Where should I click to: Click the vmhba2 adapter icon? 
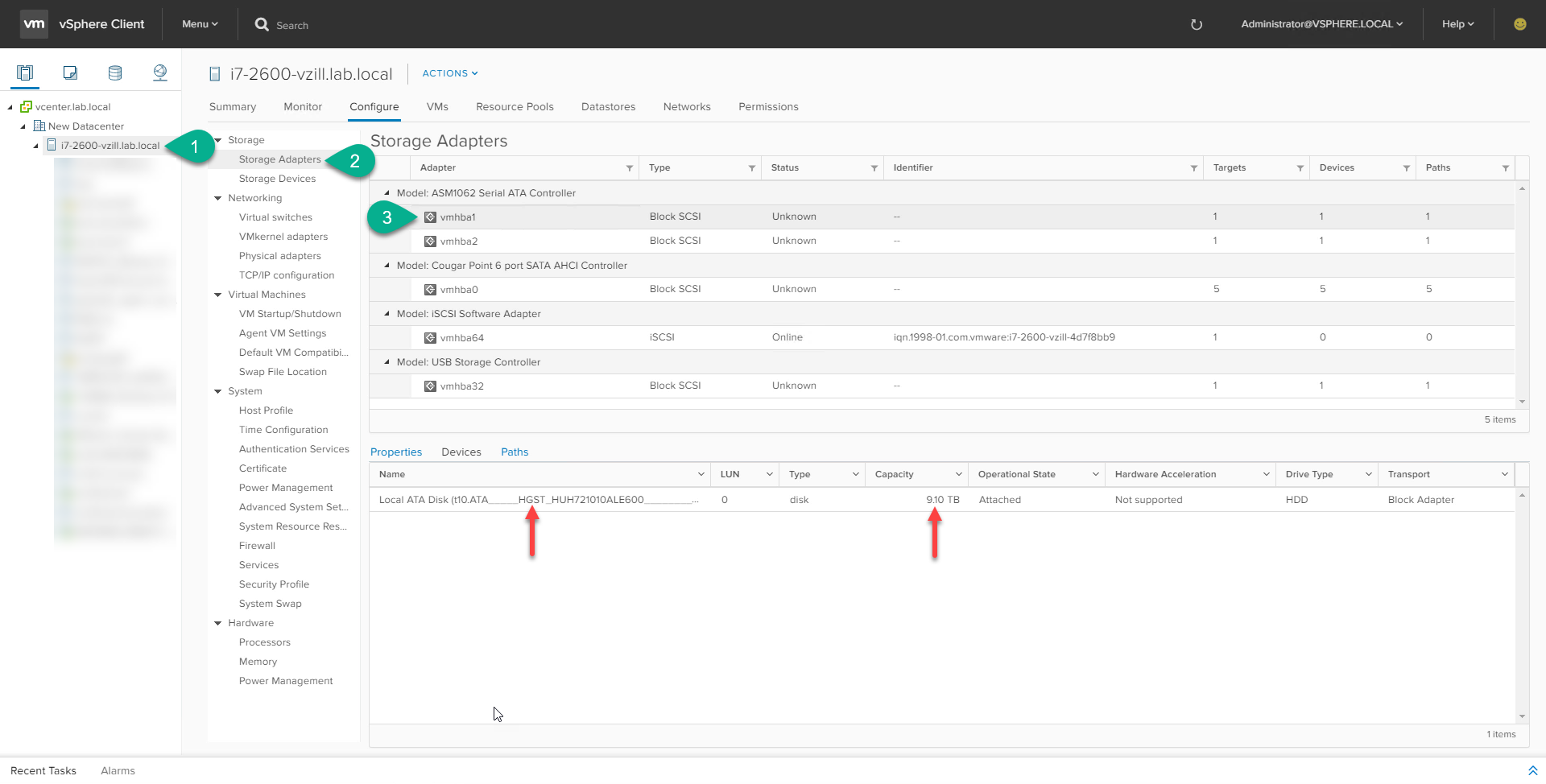coord(431,241)
